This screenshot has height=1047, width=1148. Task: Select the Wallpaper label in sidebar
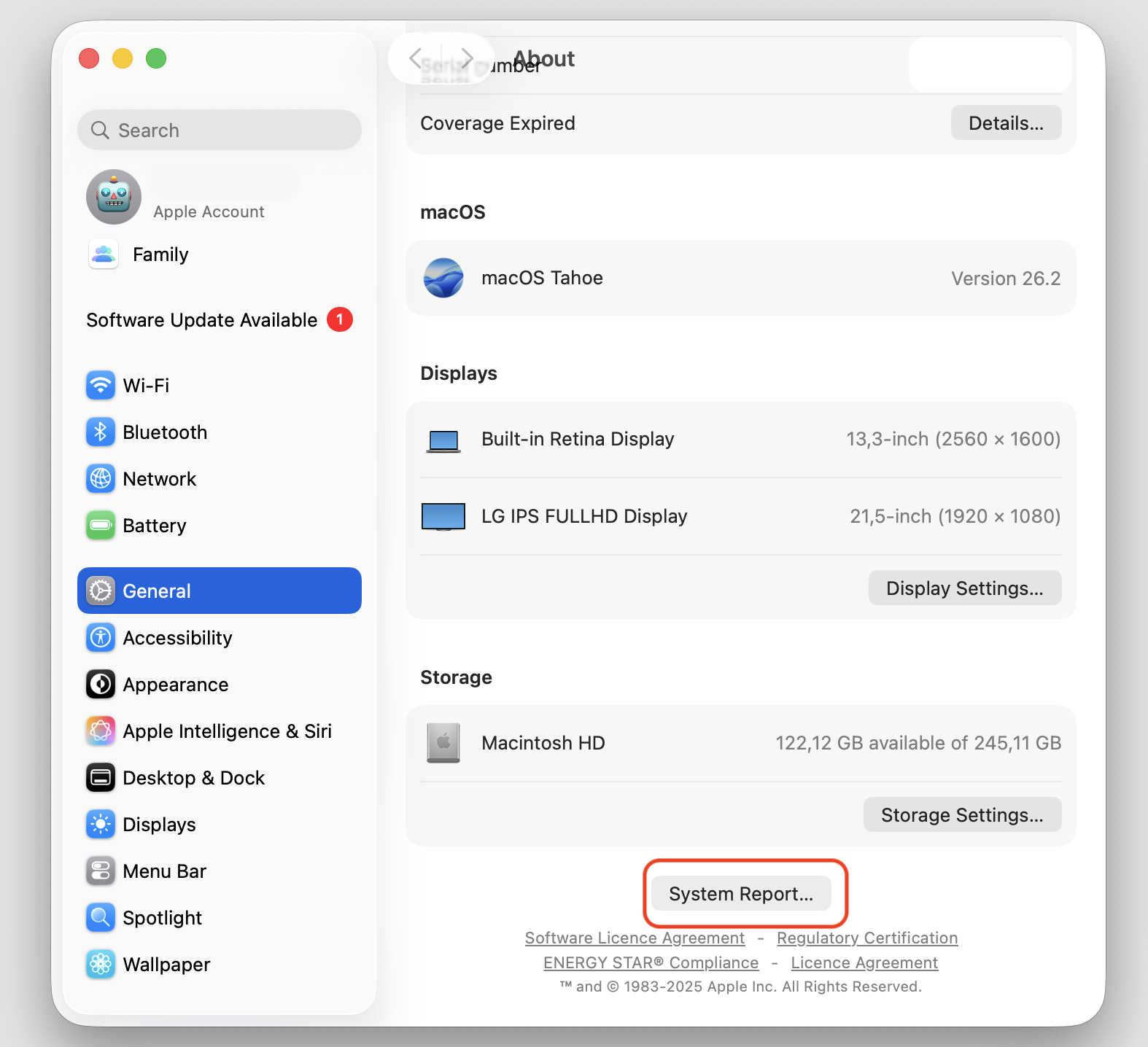point(166,965)
